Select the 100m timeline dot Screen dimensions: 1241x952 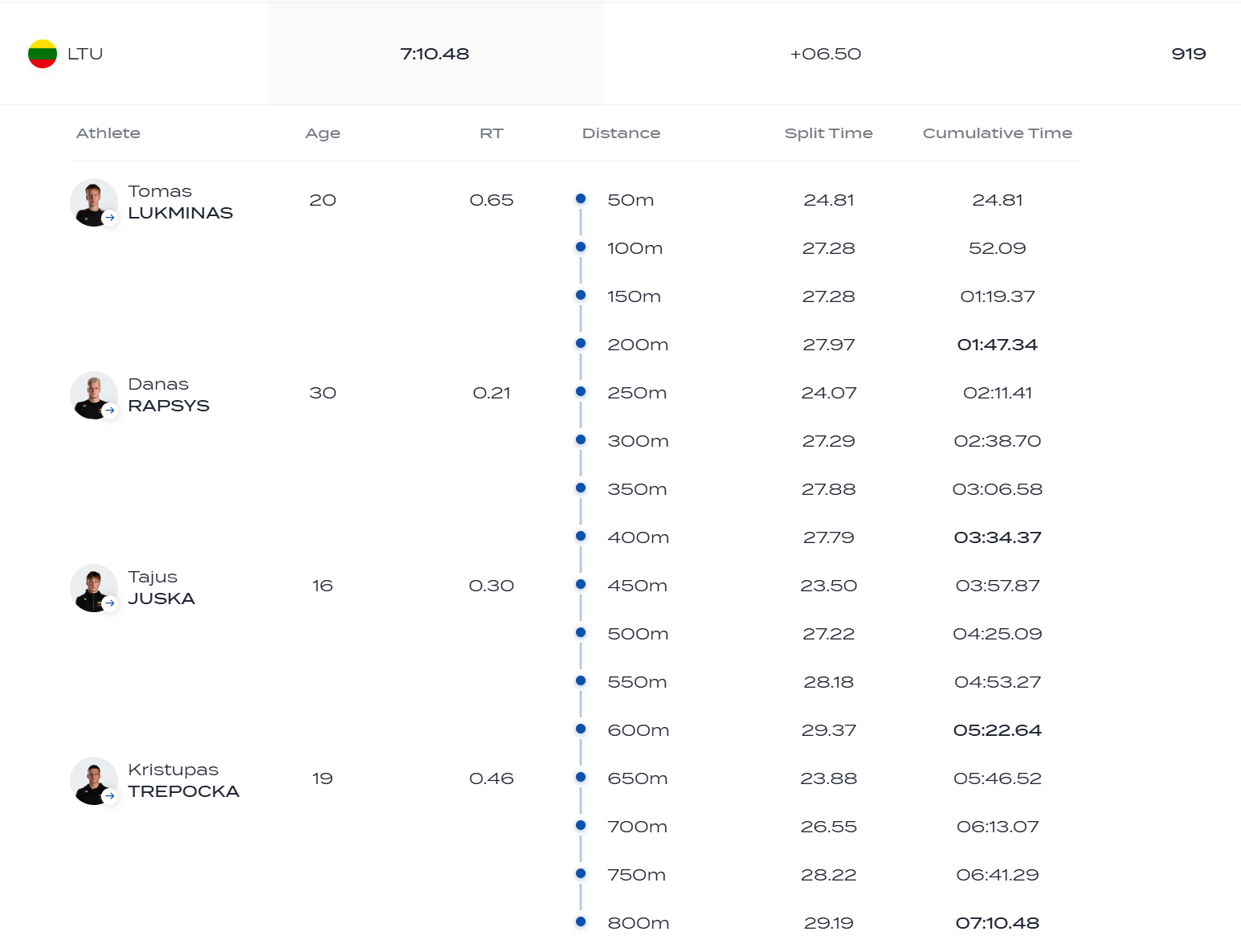point(581,247)
